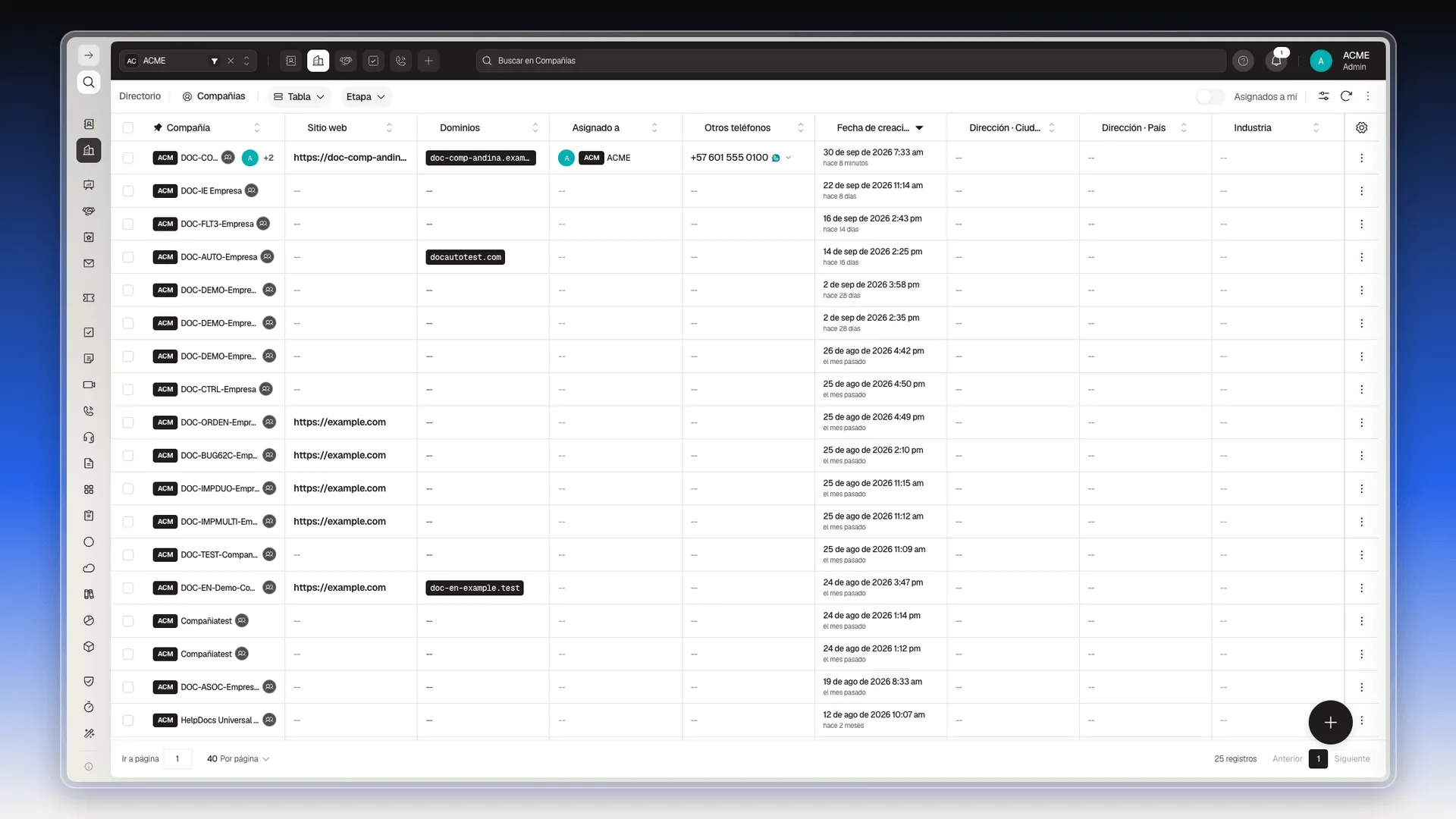Click the Buscar en Compañías search field
The image size is (1456, 819).
(x=851, y=61)
